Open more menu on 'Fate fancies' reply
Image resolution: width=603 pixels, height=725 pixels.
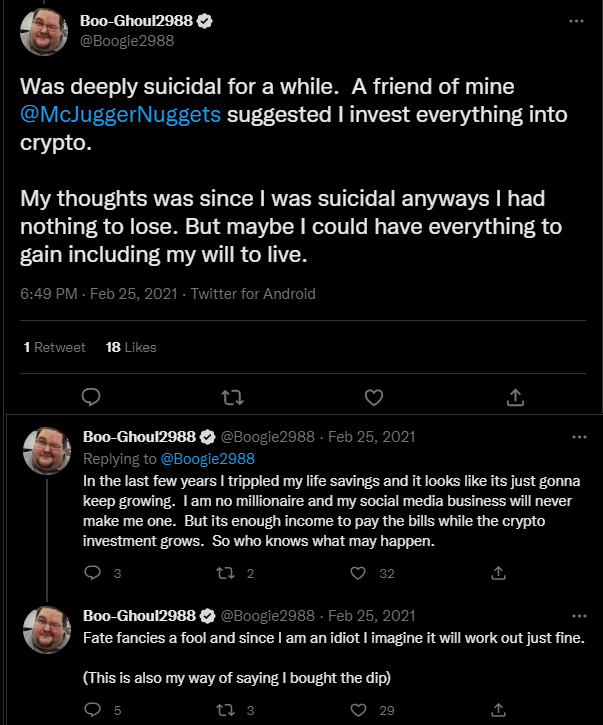[579, 615]
